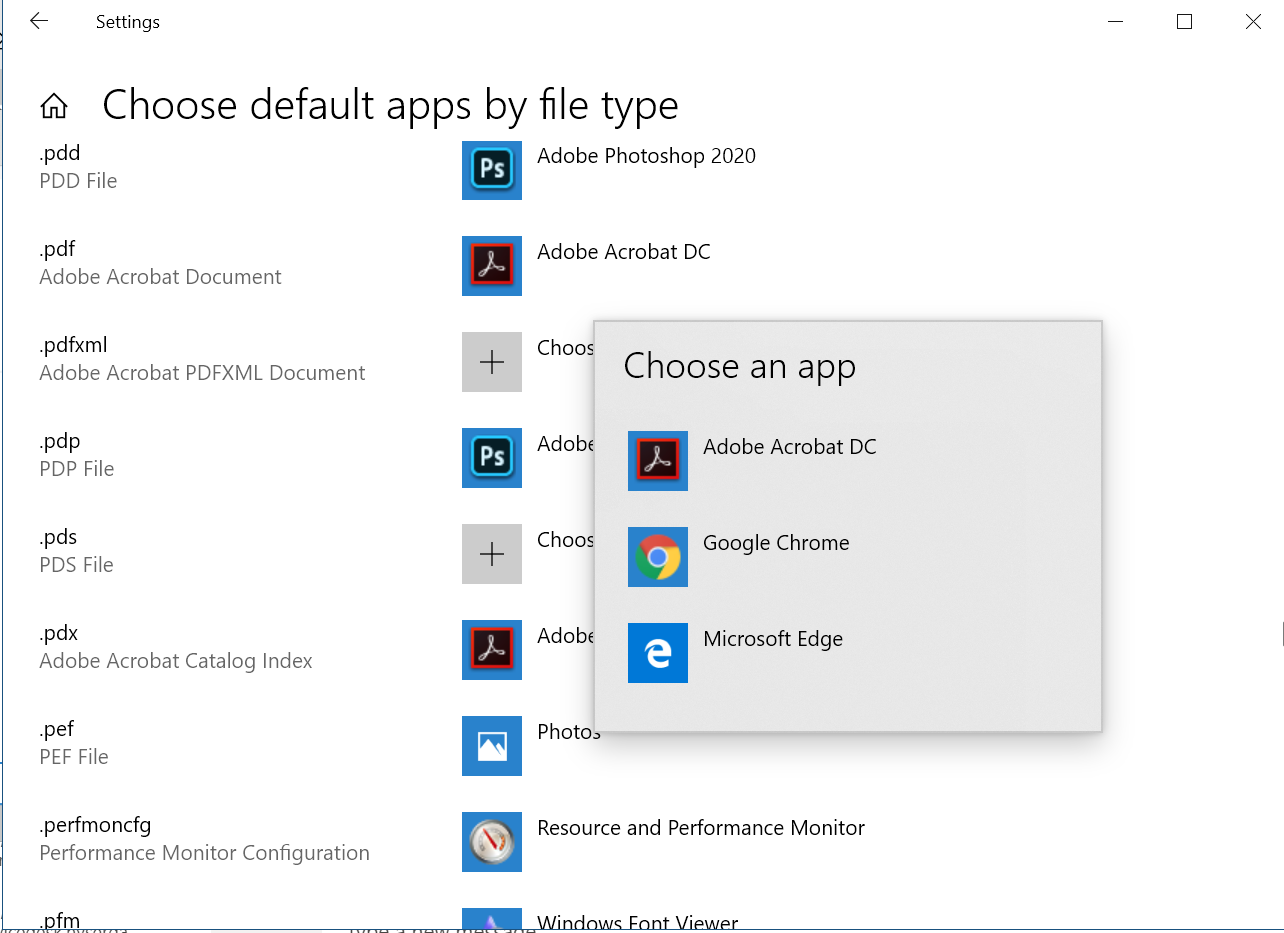Image resolution: width=1284 pixels, height=933 pixels.
Task: Click the Settings window title text
Action: tap(128, 22)
